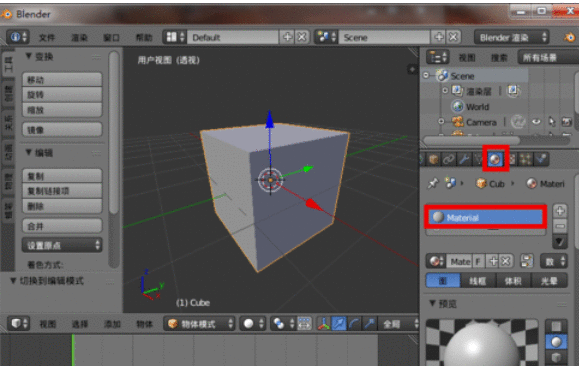Open the Constraints chain-link properties tab
Image resolution: width=579 pixels, height=366 pixels.
pyautogui.click(x=449, y=159)
